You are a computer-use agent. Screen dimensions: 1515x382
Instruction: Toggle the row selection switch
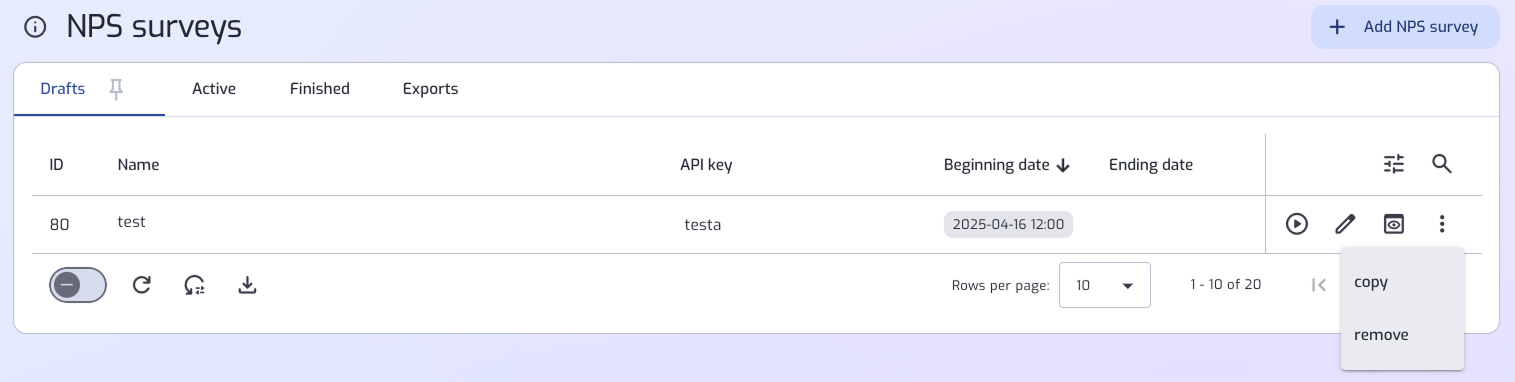click(78, 285)
